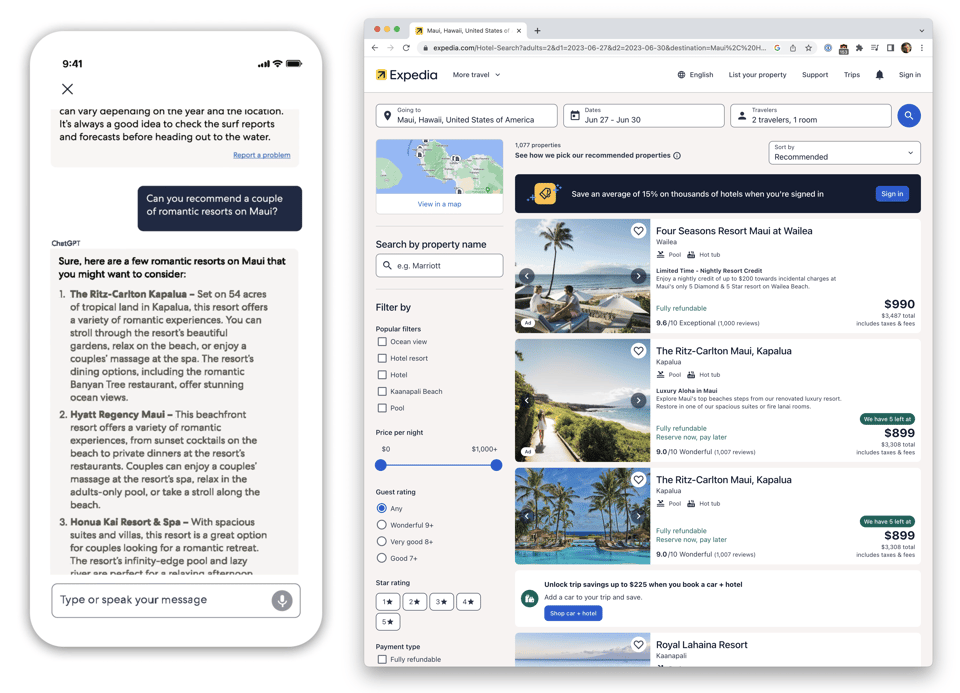
Task: Show next photo of Four Seasons Resort
Action: (638, 276)
